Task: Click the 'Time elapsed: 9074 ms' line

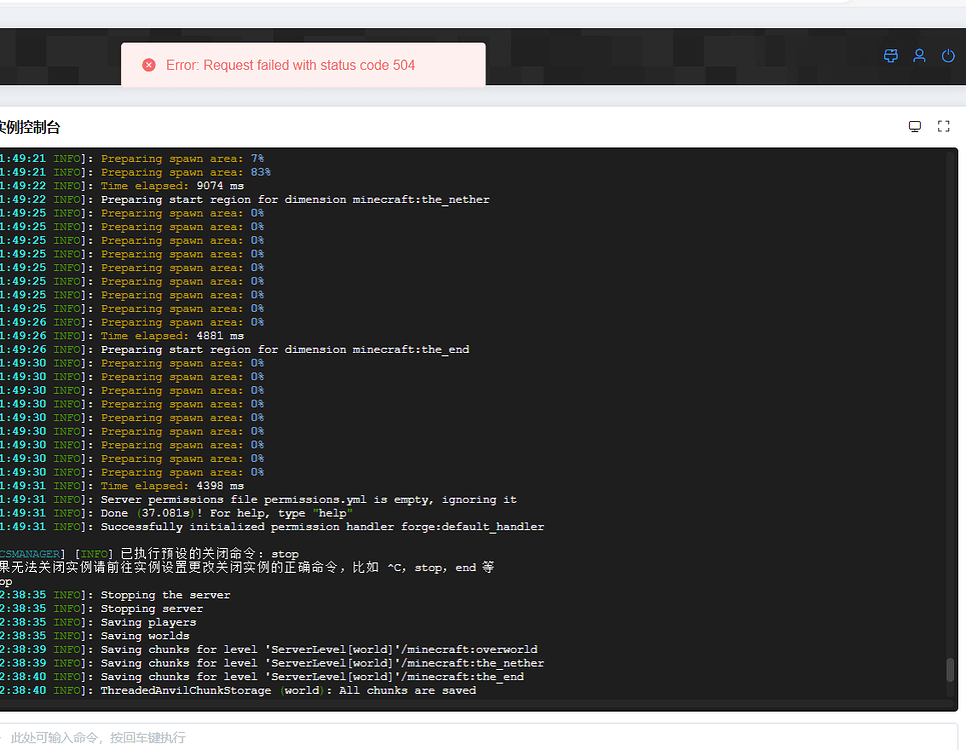Action: [172, 186]
